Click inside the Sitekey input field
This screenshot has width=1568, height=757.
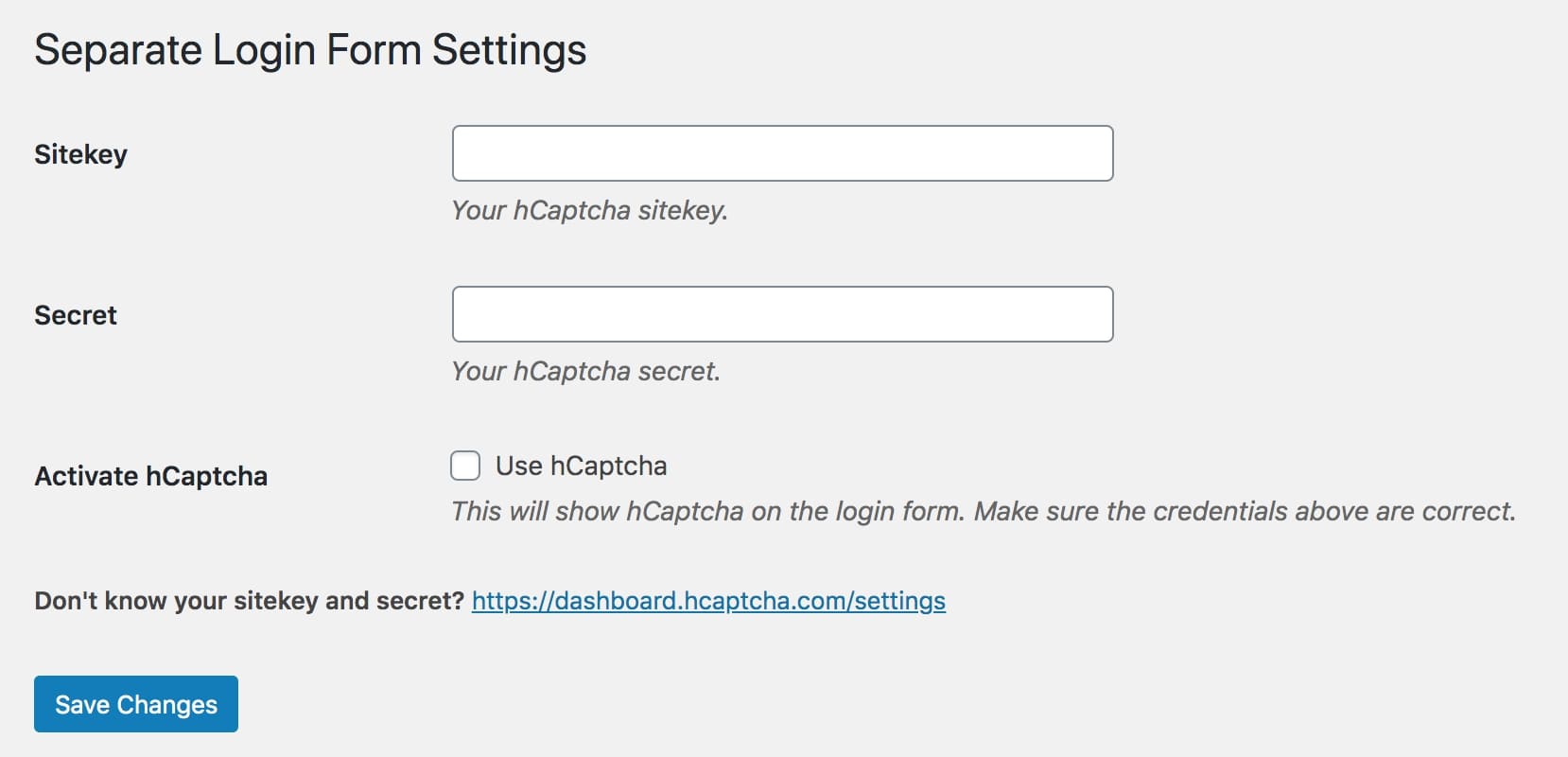point(783,152)
